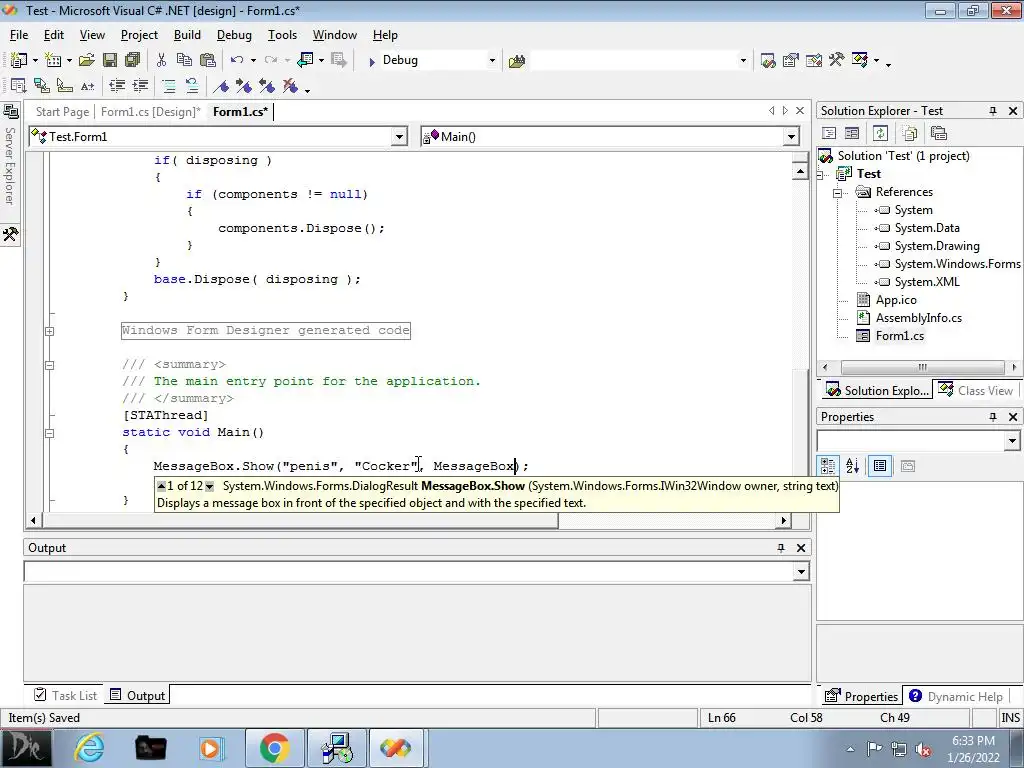
Task: Start debugging with the play arrow
Action: (x=371, y=61)
